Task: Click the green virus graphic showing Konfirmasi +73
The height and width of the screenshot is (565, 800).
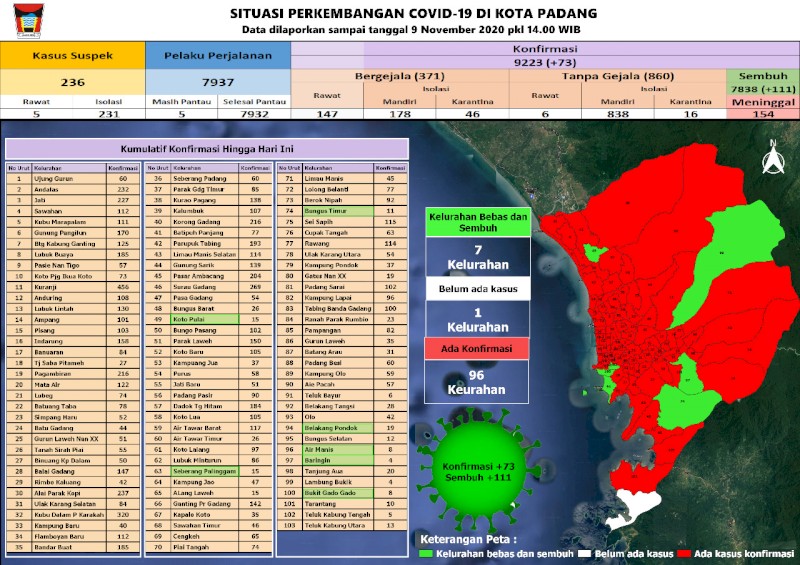Action: pos(478,471)
